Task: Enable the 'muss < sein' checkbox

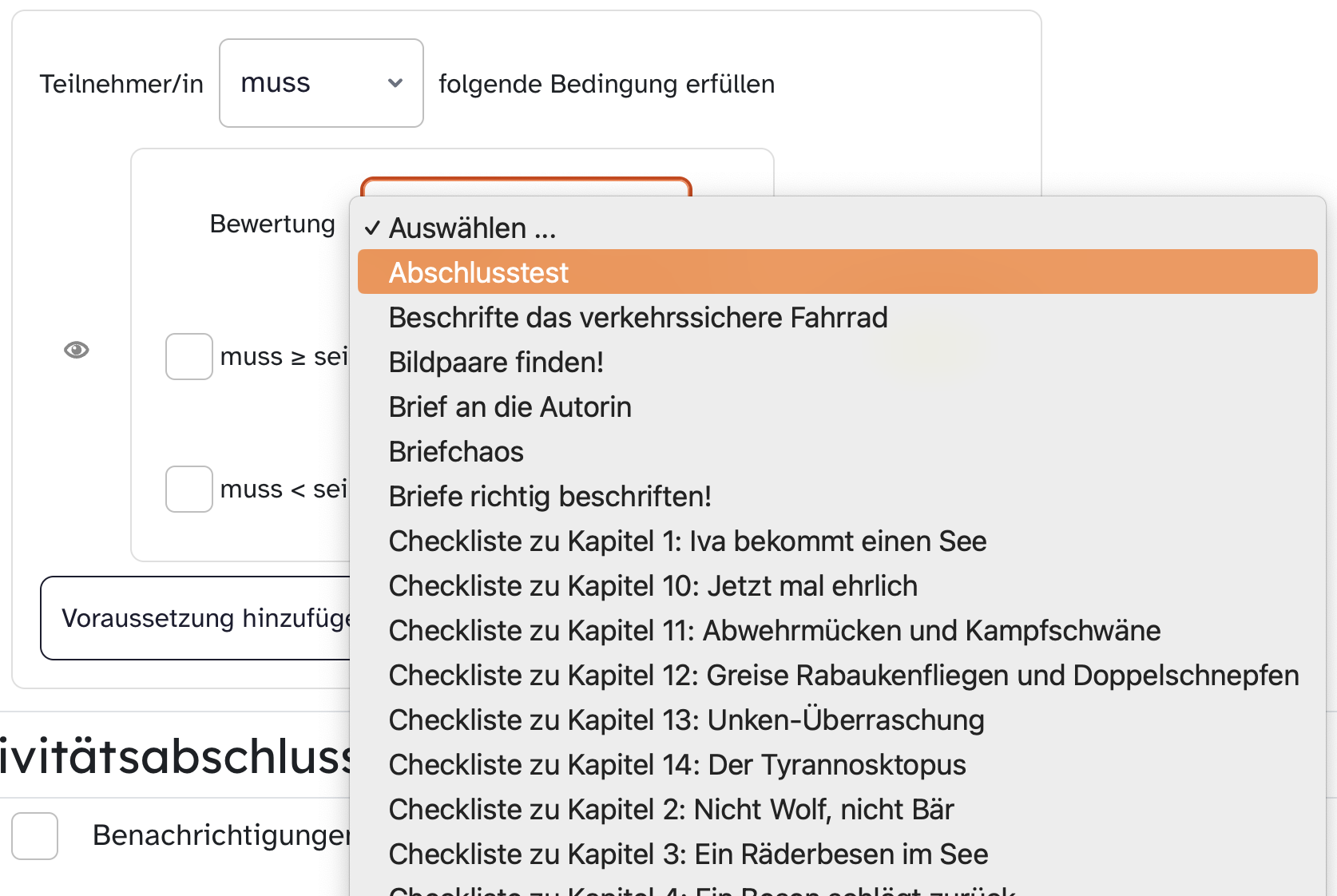Action: 188,489
